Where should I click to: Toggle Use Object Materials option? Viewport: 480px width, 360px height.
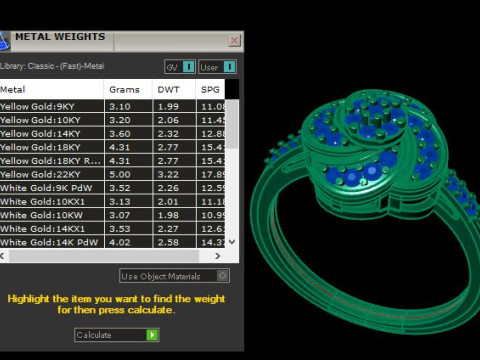[x=174, y=276]
